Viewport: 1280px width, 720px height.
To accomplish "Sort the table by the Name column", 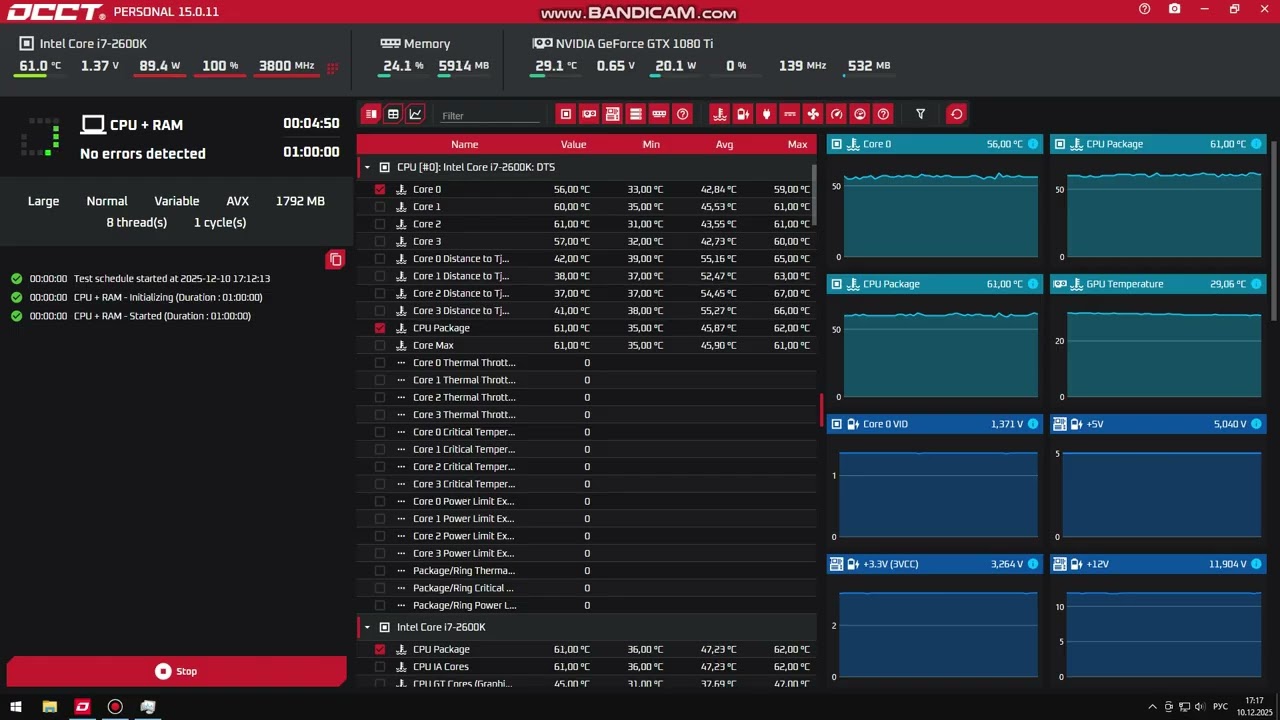I will [x=464, y=144].
